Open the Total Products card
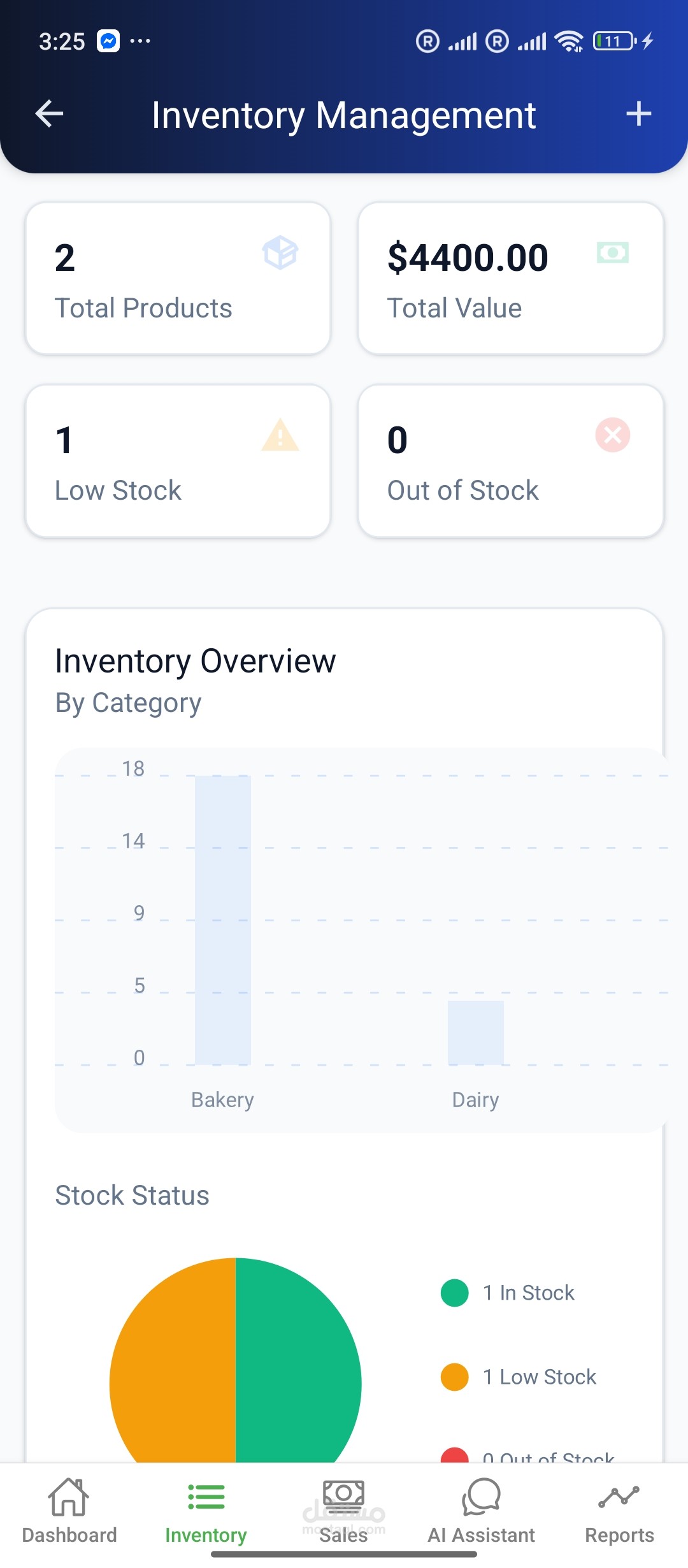Image resolution: width=688 pixels, height=1568 pixels. (x=178, y=279)
